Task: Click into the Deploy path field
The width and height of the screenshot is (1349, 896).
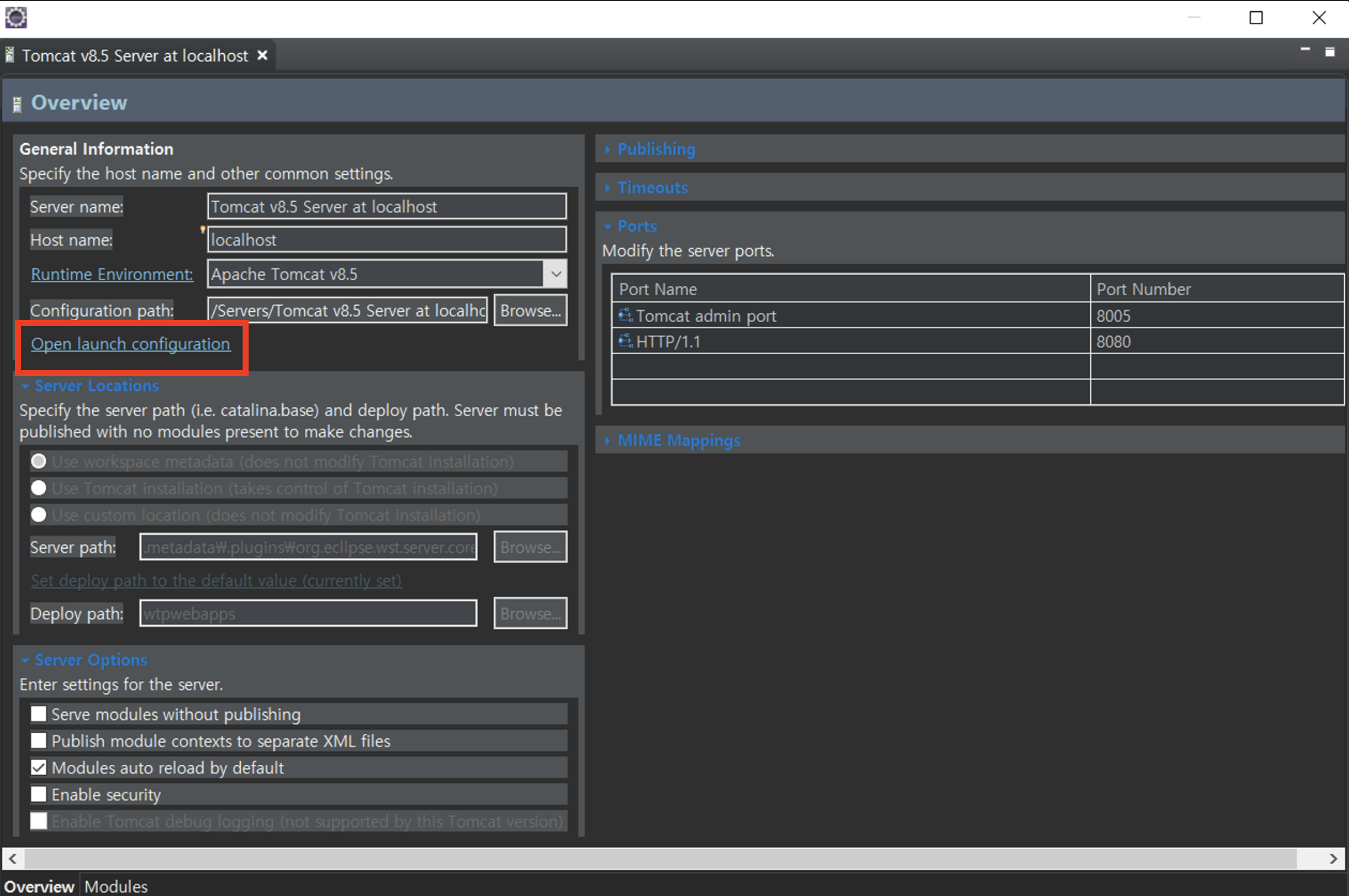Action: pos(308,613)
